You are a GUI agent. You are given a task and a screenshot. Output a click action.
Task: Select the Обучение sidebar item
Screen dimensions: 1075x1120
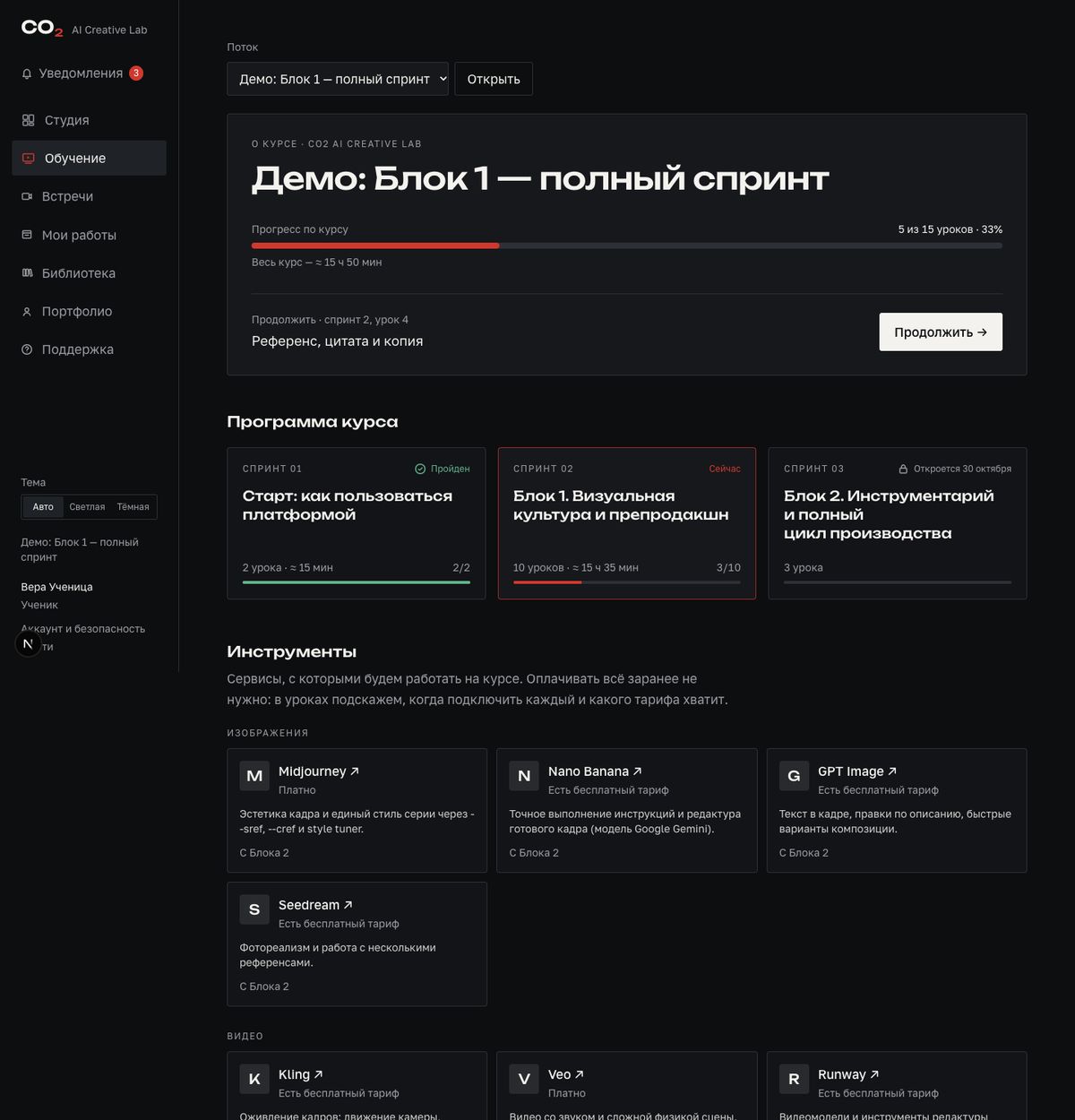coord(89,159)
